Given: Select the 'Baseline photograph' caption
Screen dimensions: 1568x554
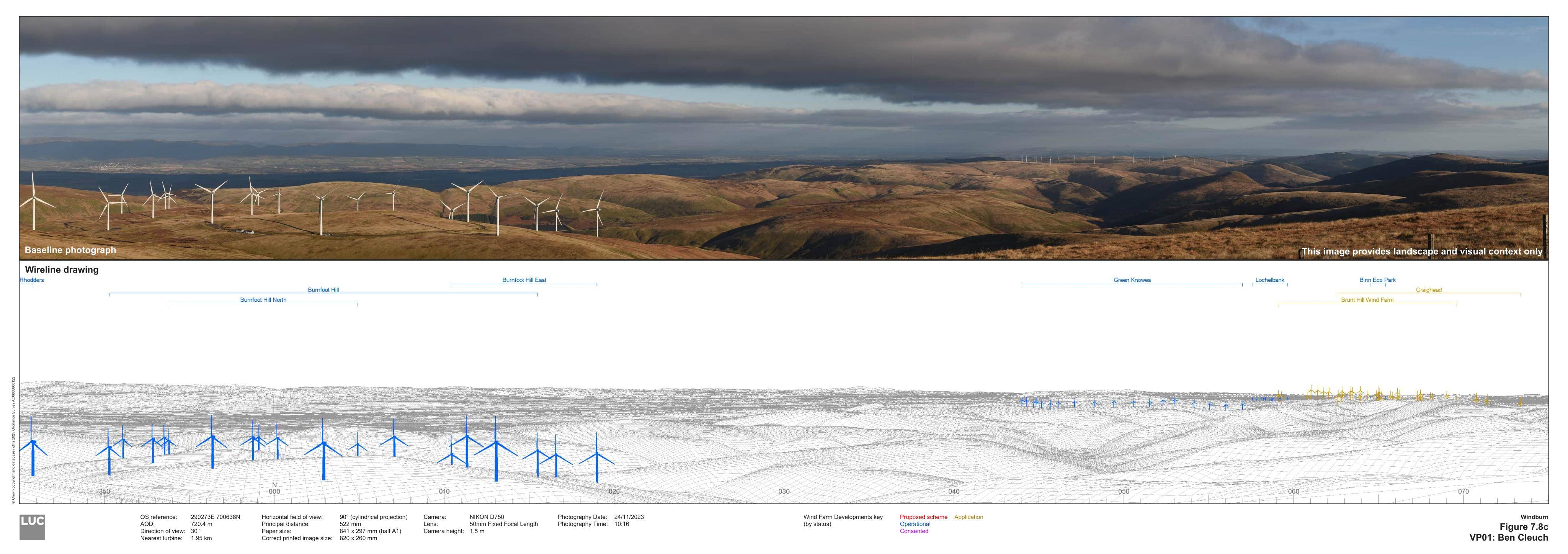Looking at the screenshot, I should coord(70,250).
